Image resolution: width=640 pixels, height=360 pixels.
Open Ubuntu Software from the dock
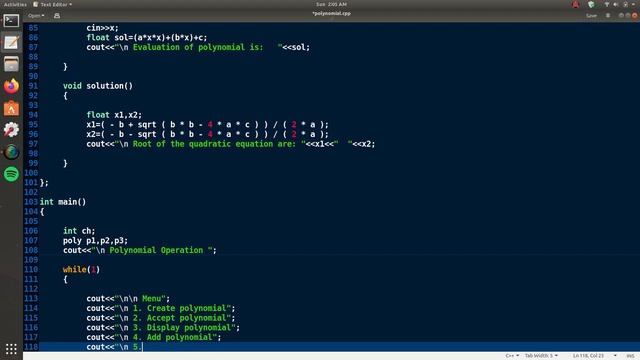(11, 109)
